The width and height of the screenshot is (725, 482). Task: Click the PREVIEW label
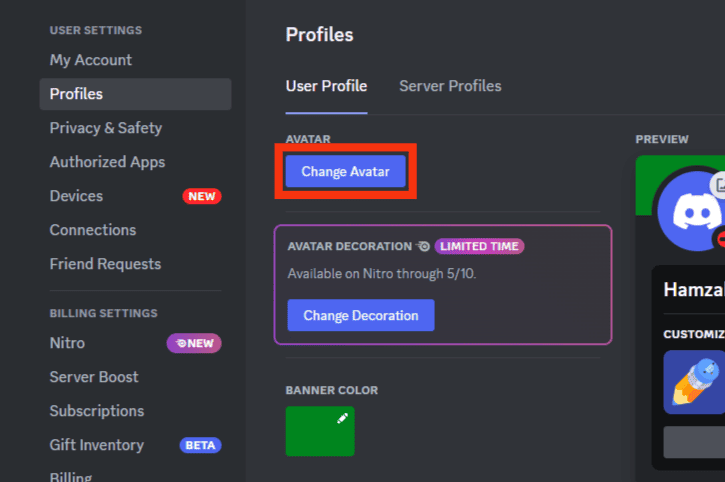pyautogui.click(x=662, y=139)
